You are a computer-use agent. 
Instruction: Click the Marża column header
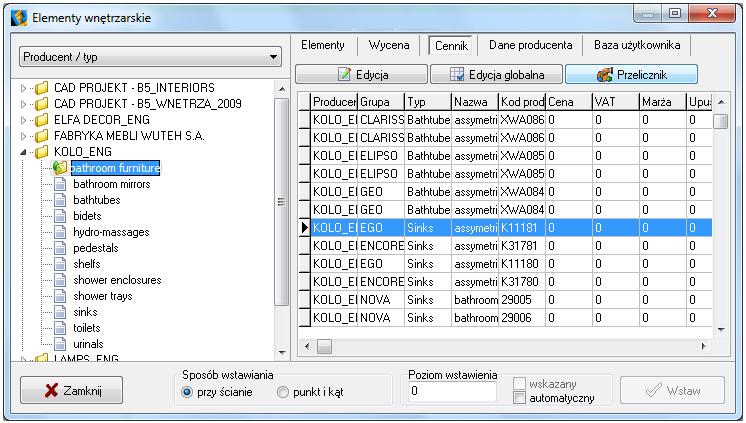pyautogui.click(x=663, y=102)
